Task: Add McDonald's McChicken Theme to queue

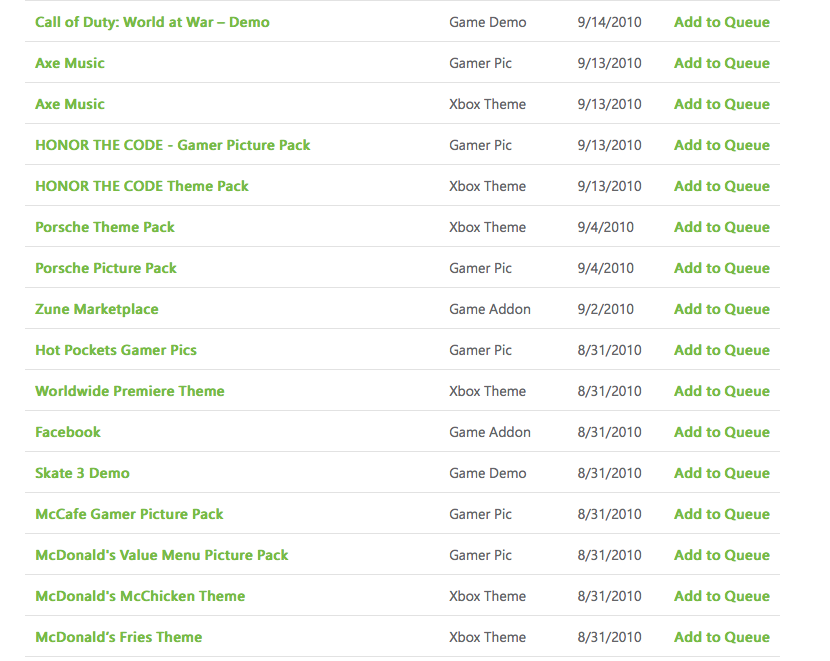Action: [x=721, y=596]
